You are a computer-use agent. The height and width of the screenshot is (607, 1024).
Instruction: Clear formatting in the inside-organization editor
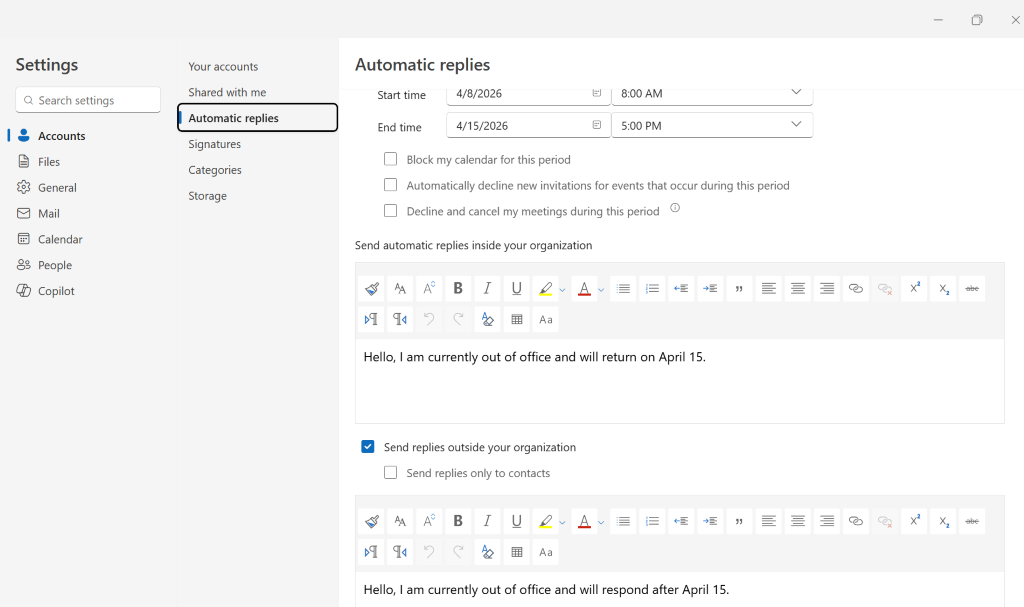[x=487, y=319]
